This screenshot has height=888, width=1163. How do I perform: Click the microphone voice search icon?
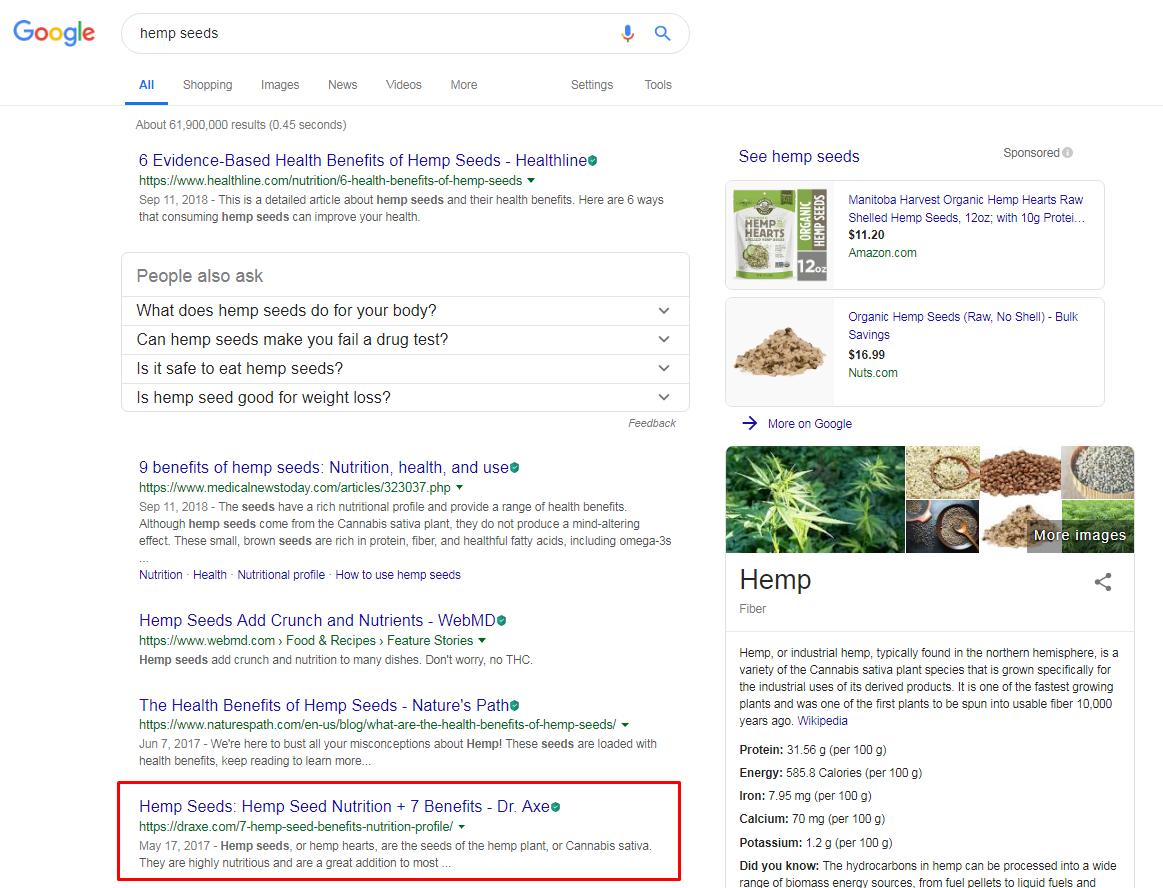tap(627, 33)
